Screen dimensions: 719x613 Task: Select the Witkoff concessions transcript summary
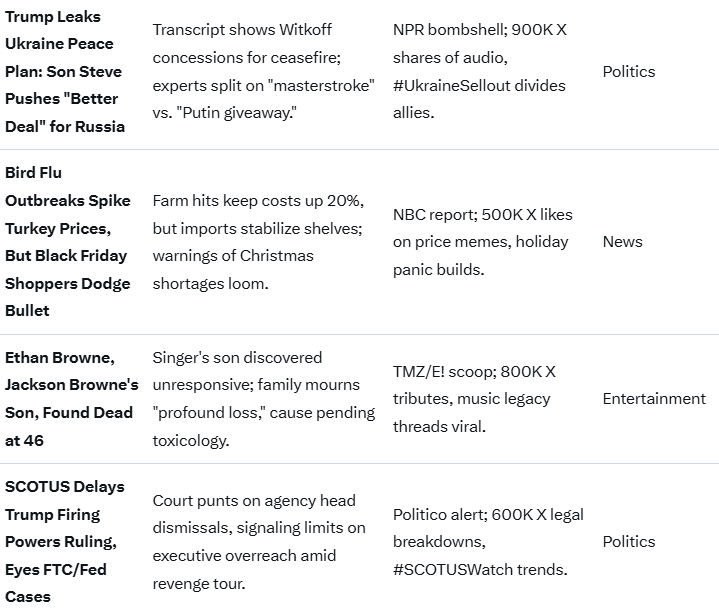pyautogui.click(x=263, y=71)
